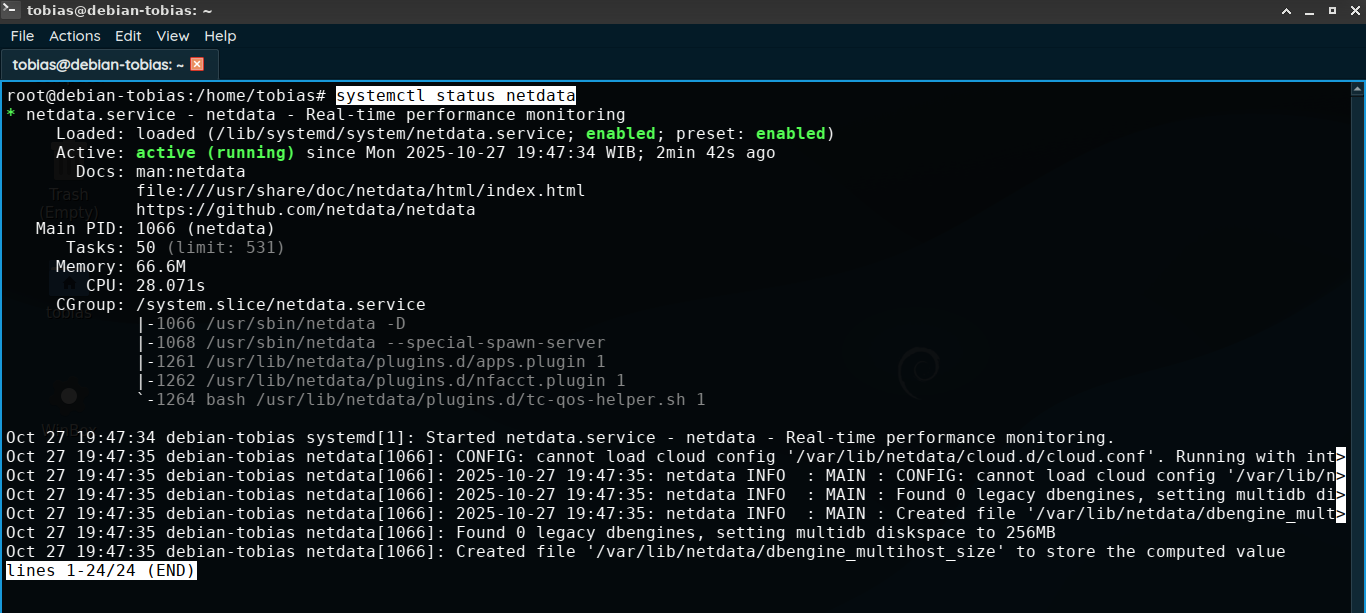Roll up window using the caret icon
1366x613 pixels.
click(1287, 11)
